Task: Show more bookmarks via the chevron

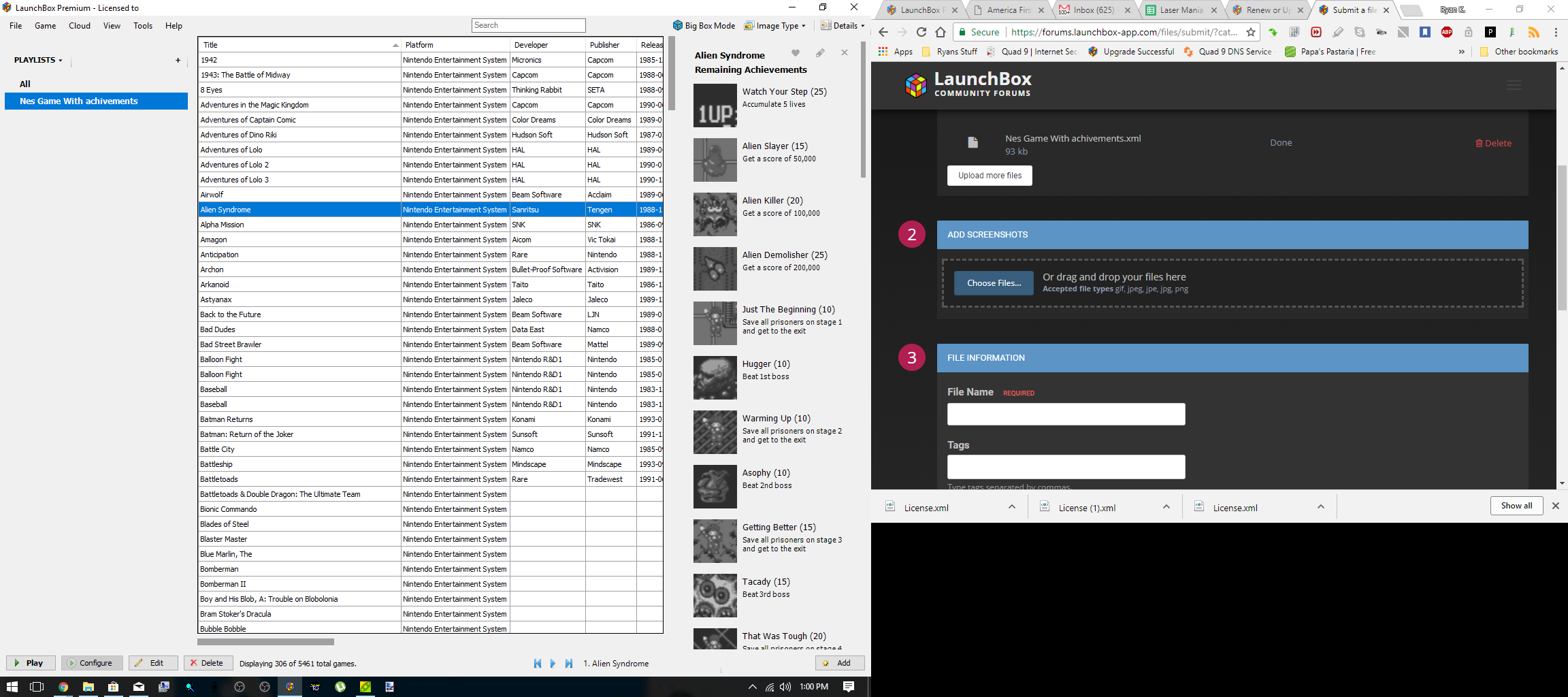Action: point(1462,52)
